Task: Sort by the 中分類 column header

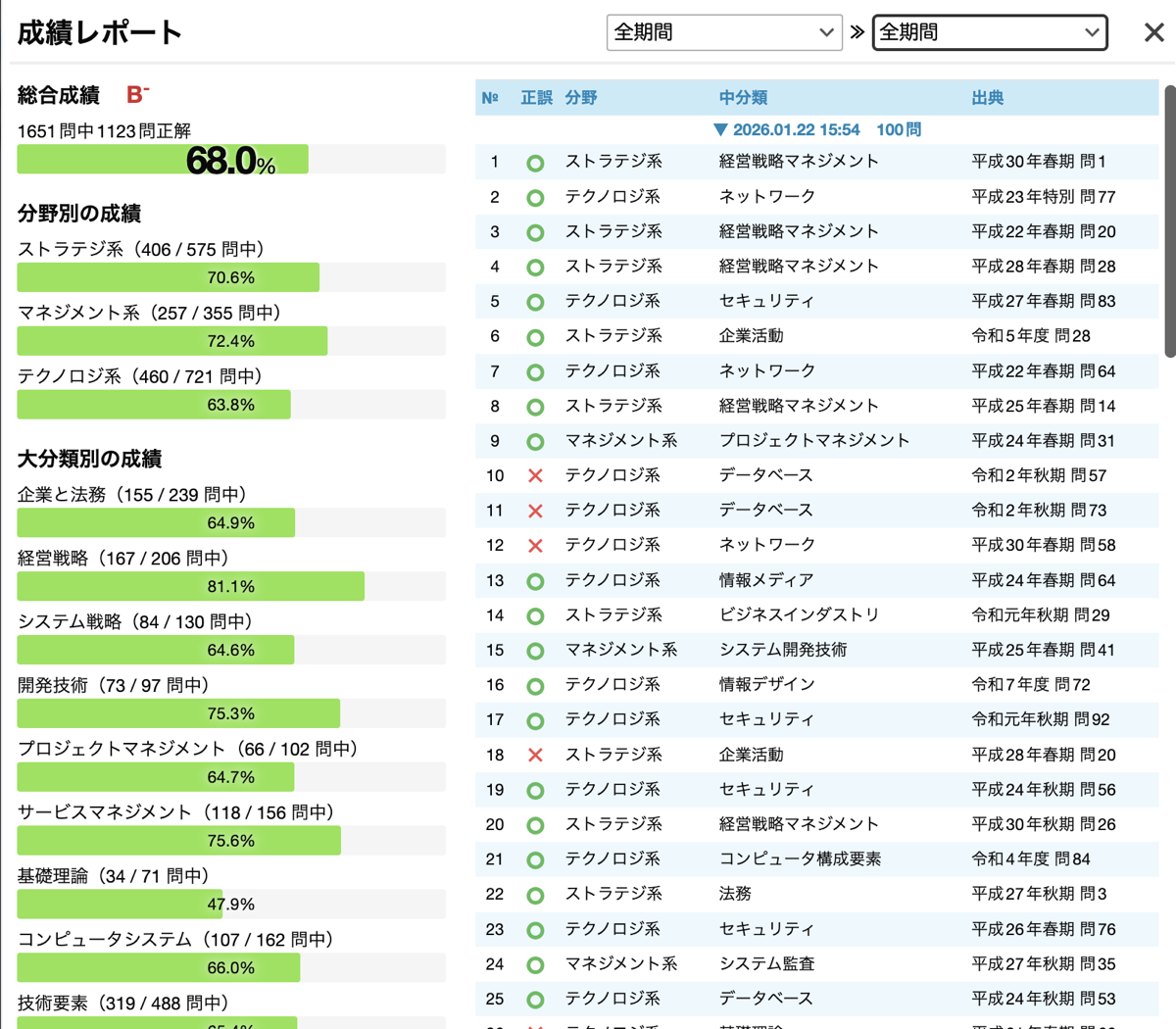Action: [x=743, y=98]
